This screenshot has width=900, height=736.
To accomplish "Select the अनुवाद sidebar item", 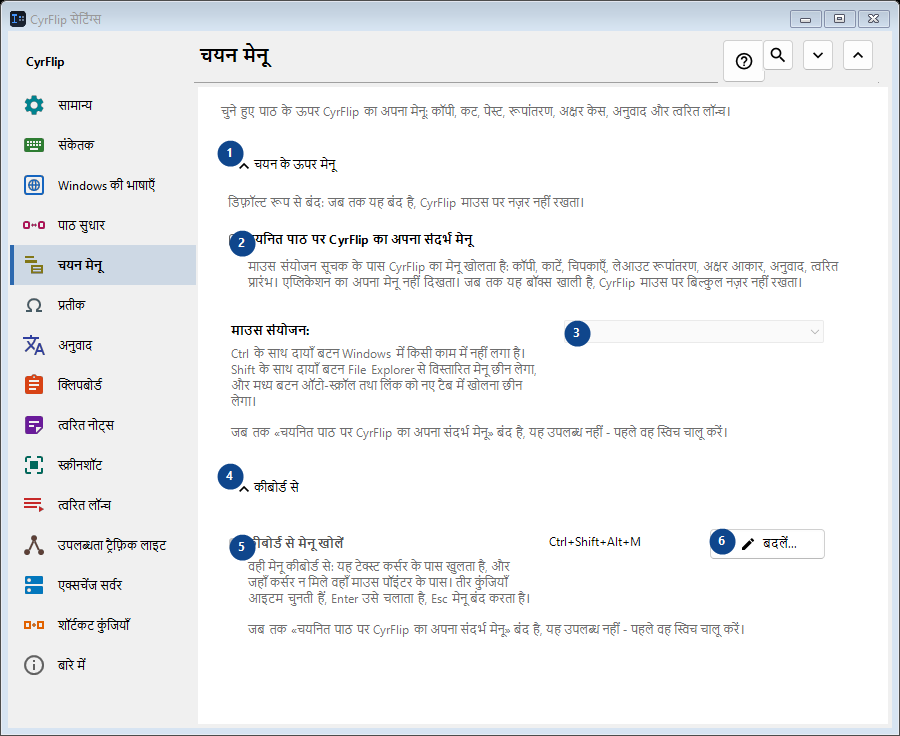I will pos(103,345).
